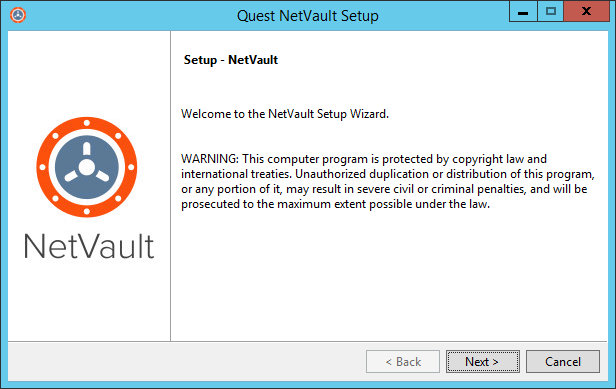Click the WARNING copyright paragraph
This screenshot has width=616, height=389.
pyautogui.click(x=388, y=182)
